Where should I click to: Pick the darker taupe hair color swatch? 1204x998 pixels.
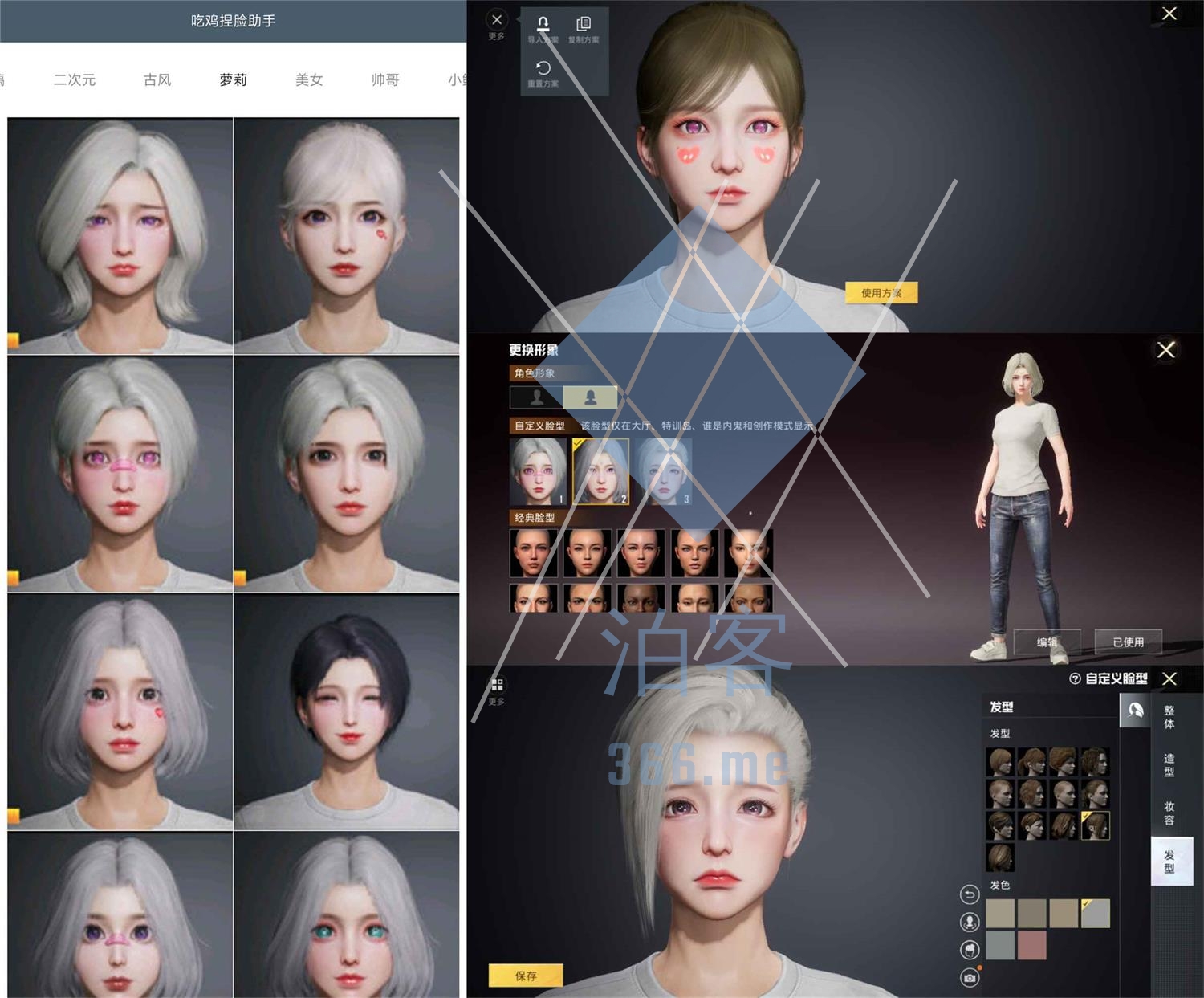pyautogui.click(x=1032, y=913)
